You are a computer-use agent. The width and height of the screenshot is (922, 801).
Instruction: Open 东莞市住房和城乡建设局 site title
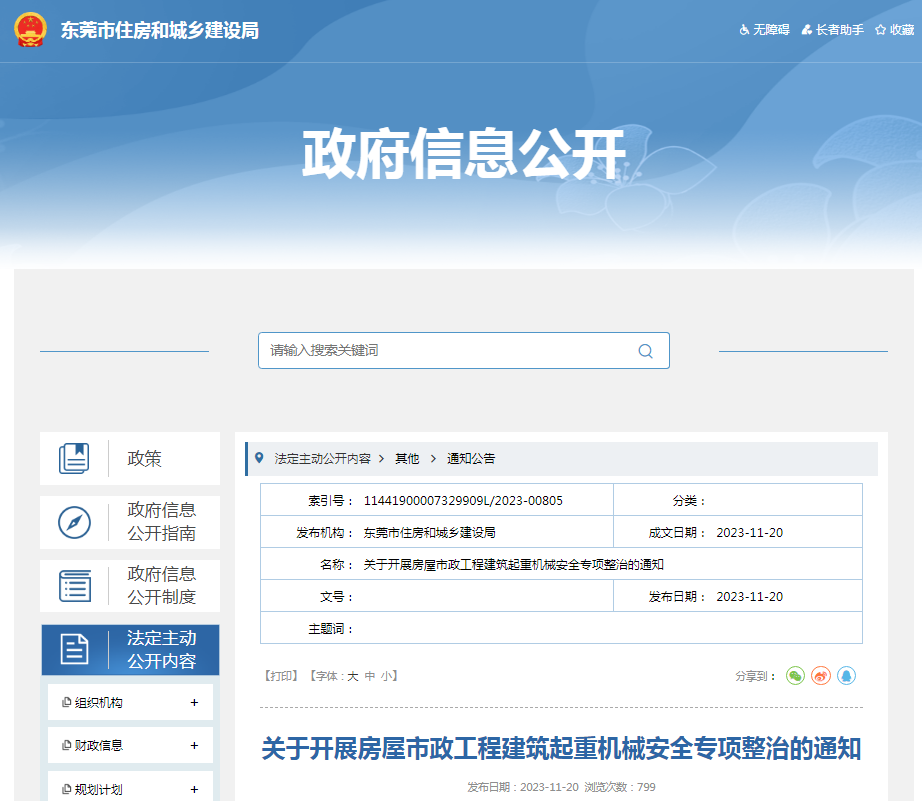pyautogui.click(x=160, y=31)
